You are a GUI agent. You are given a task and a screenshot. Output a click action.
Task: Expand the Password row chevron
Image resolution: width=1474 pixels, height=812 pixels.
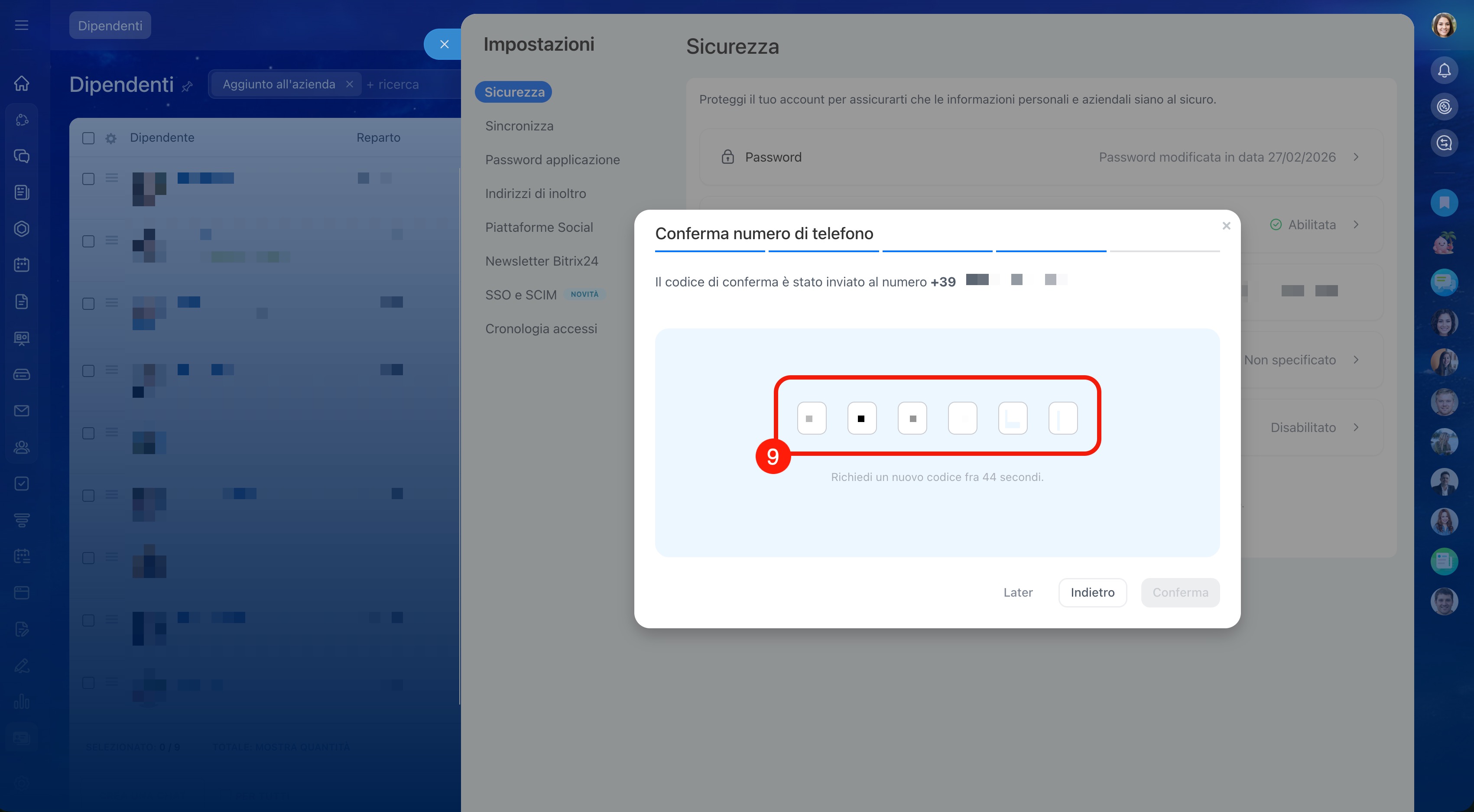pyautogui.click(x=1356, y=157)
